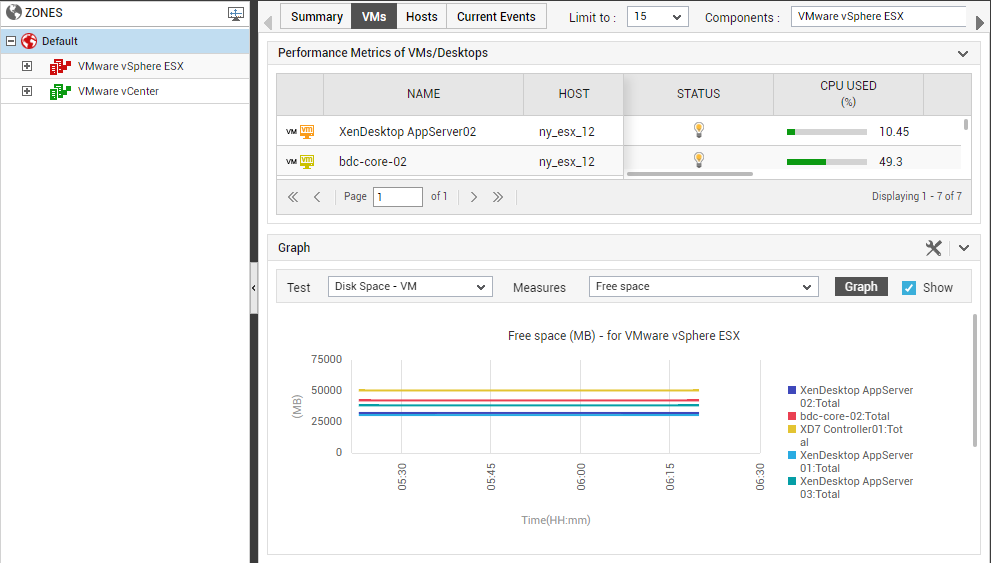This screenshot has height=563, width=991.
Task: Open the Limit to dropdown
Action: coord(657,16)
